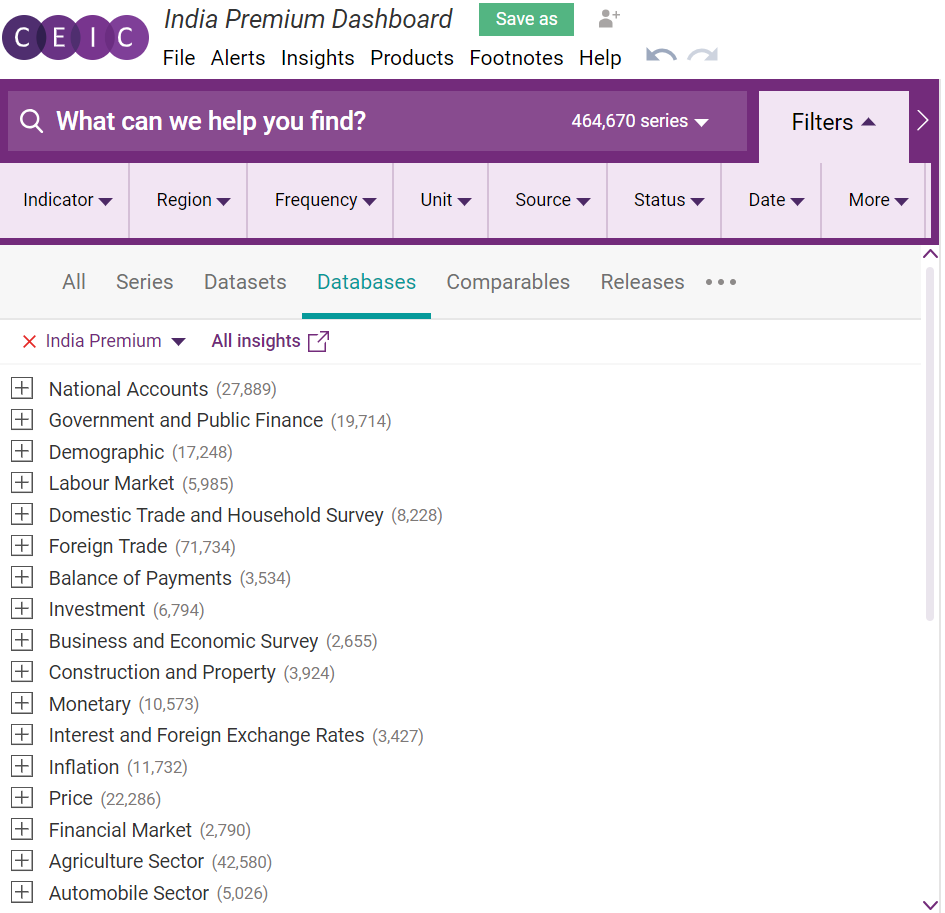Open the File menu
945x913 pixels.
(x=179, y=58)
